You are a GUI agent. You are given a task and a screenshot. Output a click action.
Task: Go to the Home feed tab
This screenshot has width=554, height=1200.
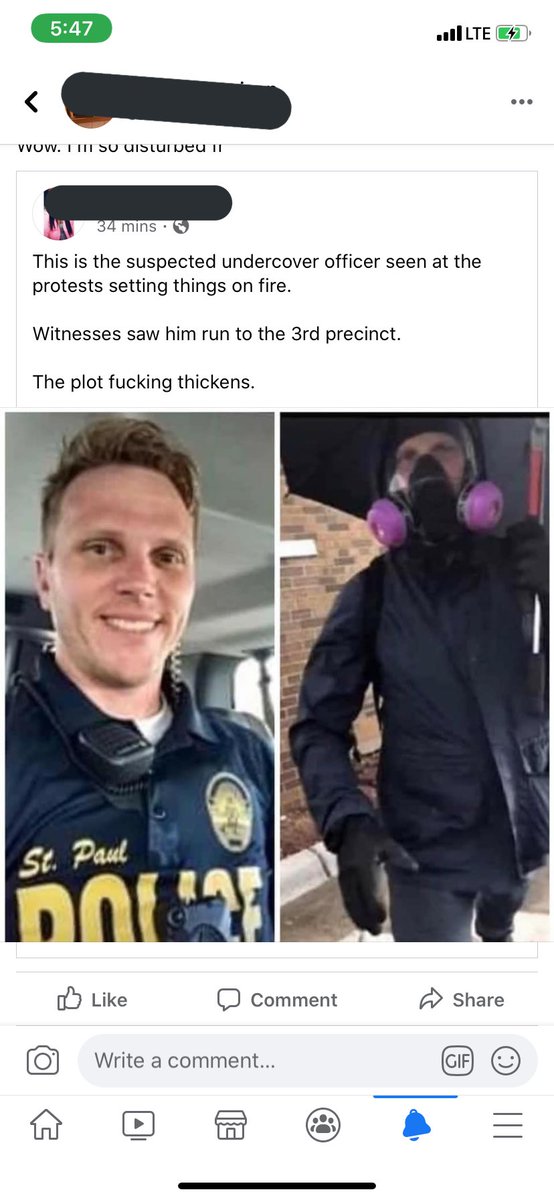click(46, 1125)
